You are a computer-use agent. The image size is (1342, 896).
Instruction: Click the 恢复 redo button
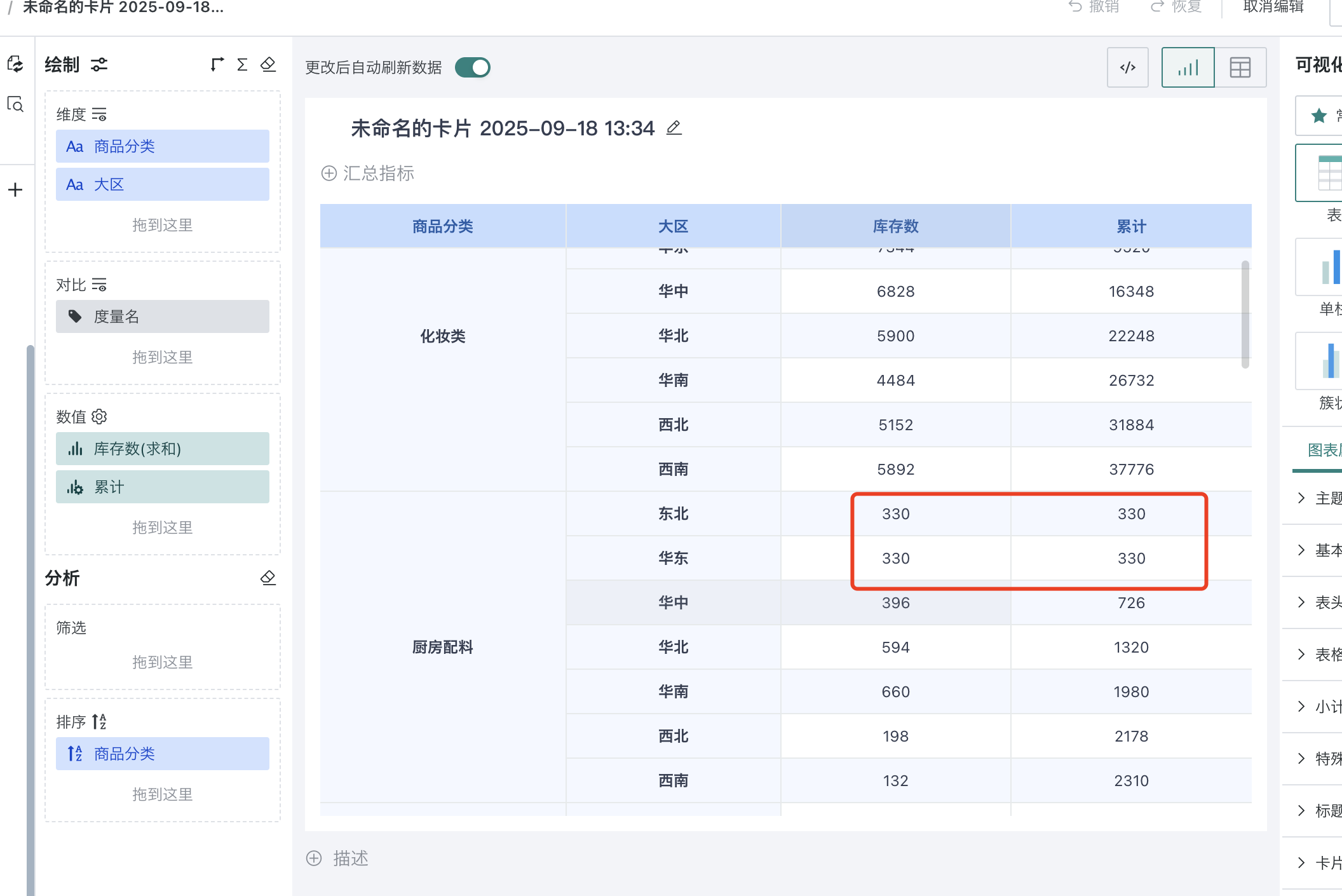pos(1176,6)
